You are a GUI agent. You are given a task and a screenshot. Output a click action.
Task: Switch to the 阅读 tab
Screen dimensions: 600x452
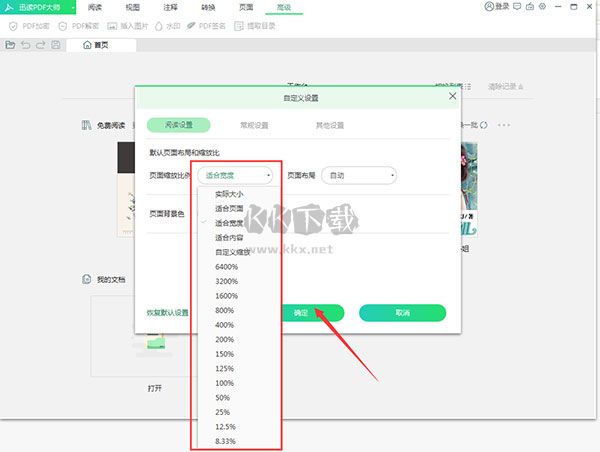coord(95,7)
